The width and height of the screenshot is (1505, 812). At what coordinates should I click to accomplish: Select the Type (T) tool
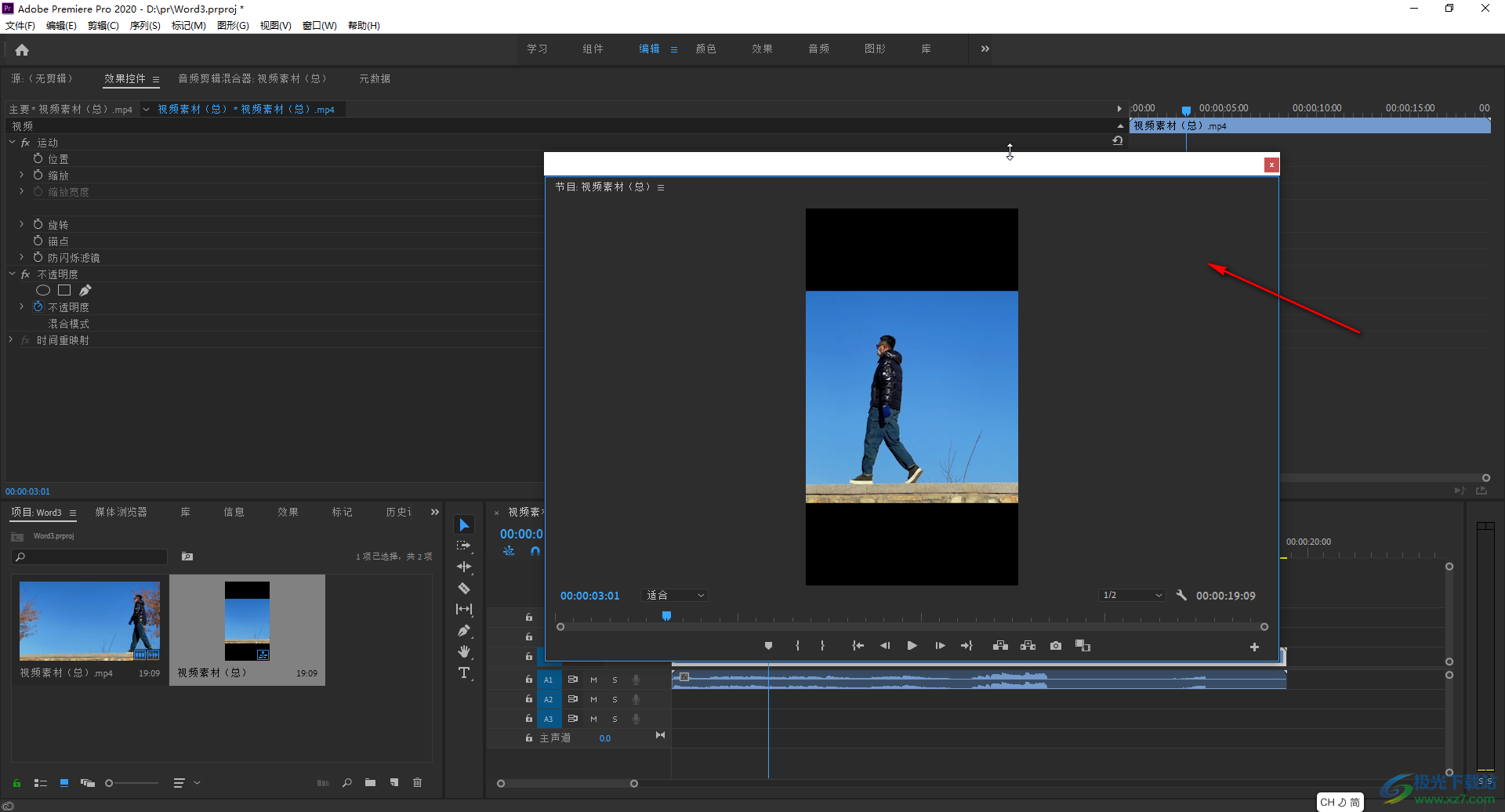click(464, 672)
